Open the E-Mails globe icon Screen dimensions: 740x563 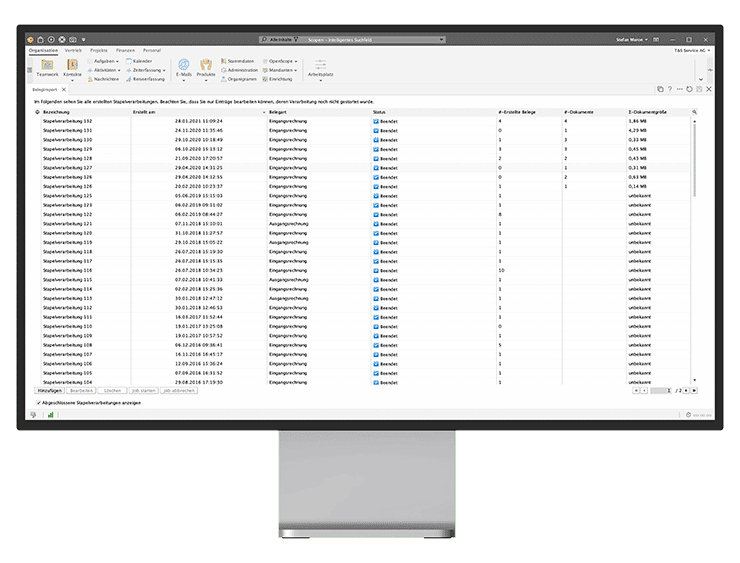click(x=184, y=65)
